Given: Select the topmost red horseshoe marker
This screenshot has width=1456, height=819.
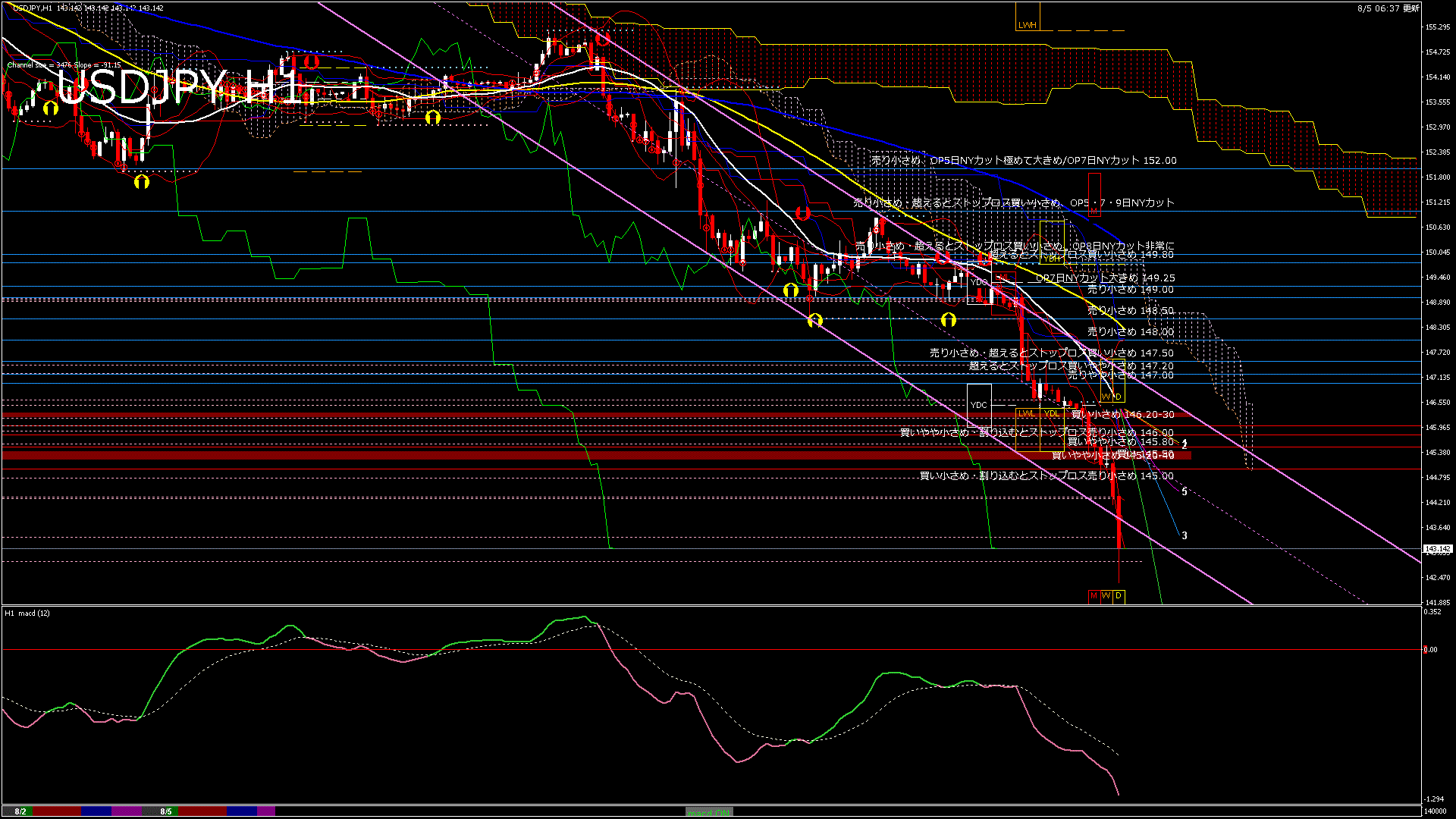Looking at the screenshot, I should point(603,39).
